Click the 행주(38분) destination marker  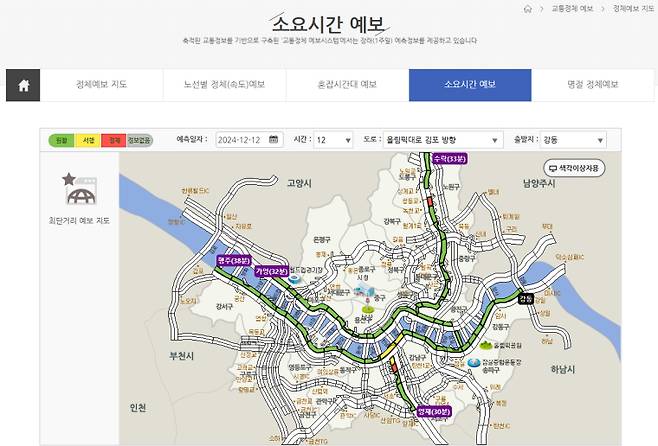(x=234, y=261)
